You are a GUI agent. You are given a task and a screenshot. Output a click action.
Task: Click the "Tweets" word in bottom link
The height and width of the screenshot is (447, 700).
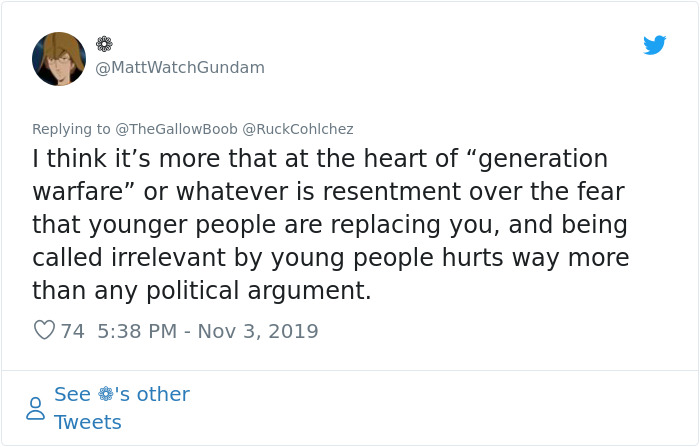tap(88, 422)
